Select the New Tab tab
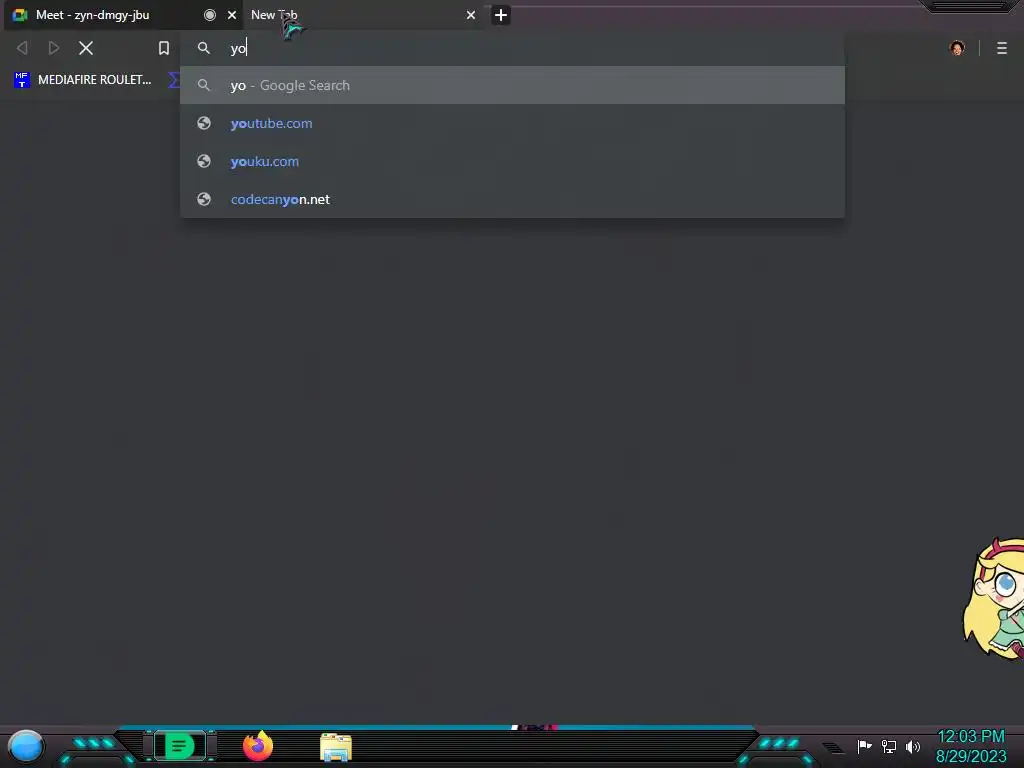1024x768 pixels. pos(364,15)
